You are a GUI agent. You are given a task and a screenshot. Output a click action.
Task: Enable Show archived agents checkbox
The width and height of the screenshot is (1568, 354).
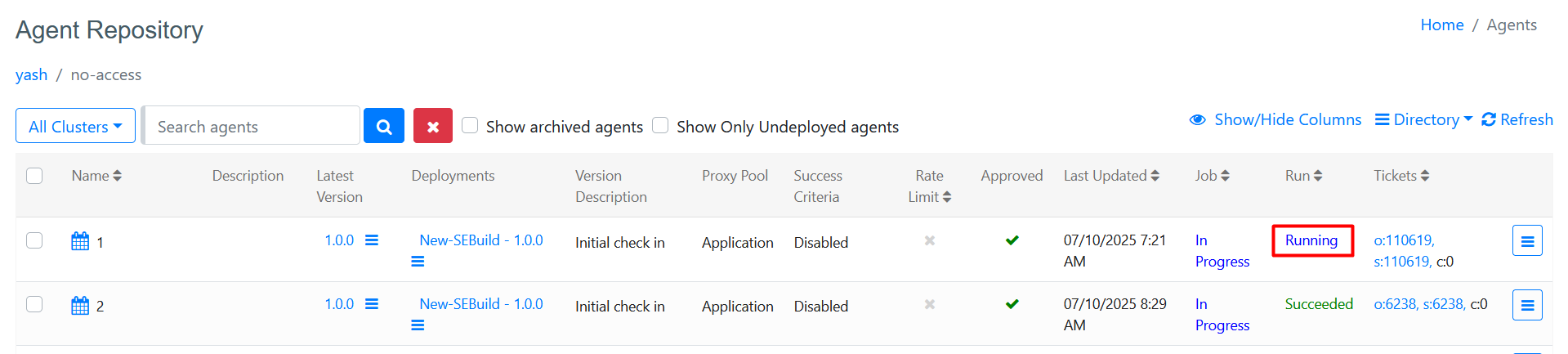[x=470, y=125]
